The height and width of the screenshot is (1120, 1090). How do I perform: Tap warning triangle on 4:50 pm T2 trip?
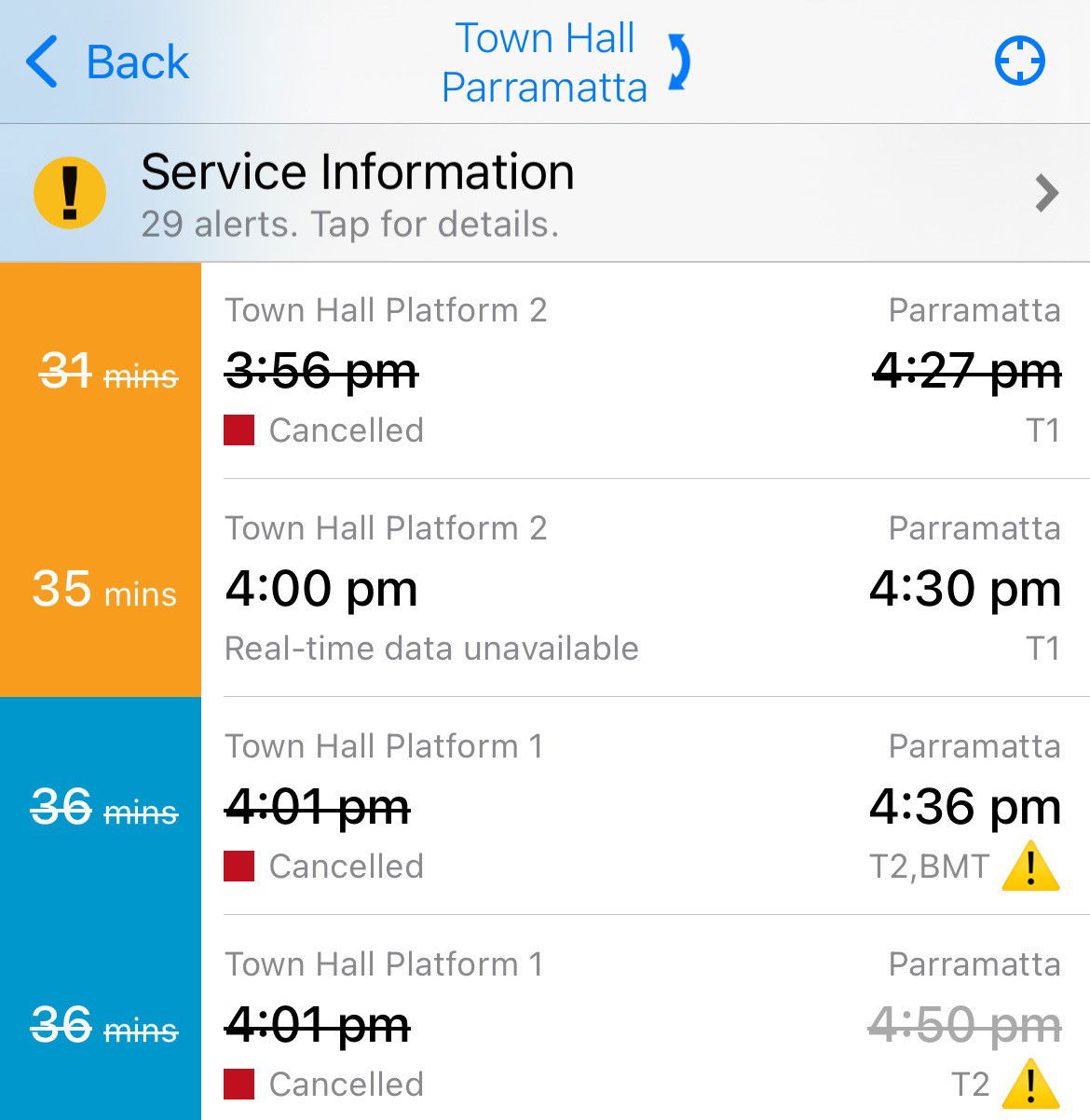pos(1030,1085)
